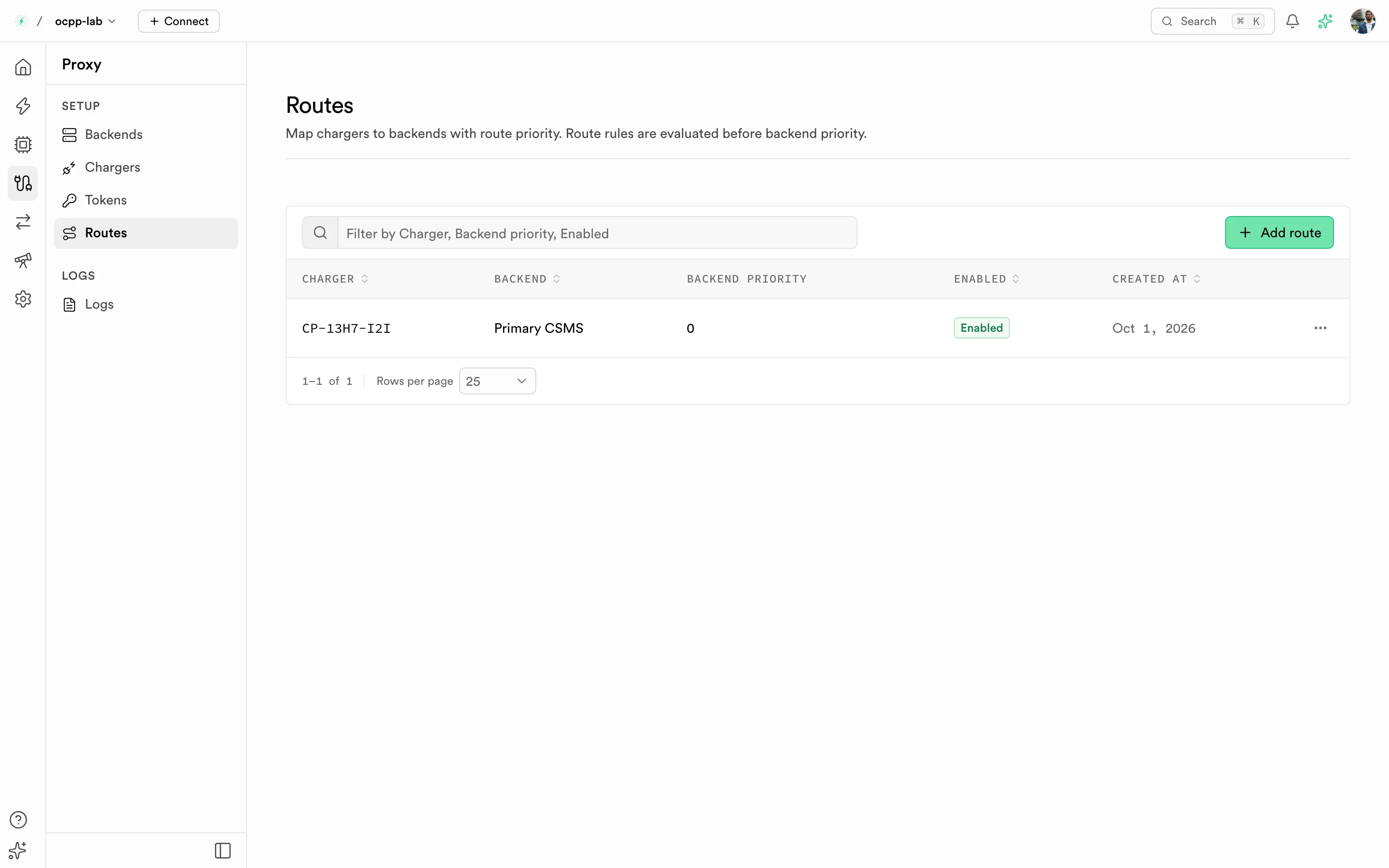1389x868 pixels.
Task: Sort by Backend column
Action: (x=527, y=278)
